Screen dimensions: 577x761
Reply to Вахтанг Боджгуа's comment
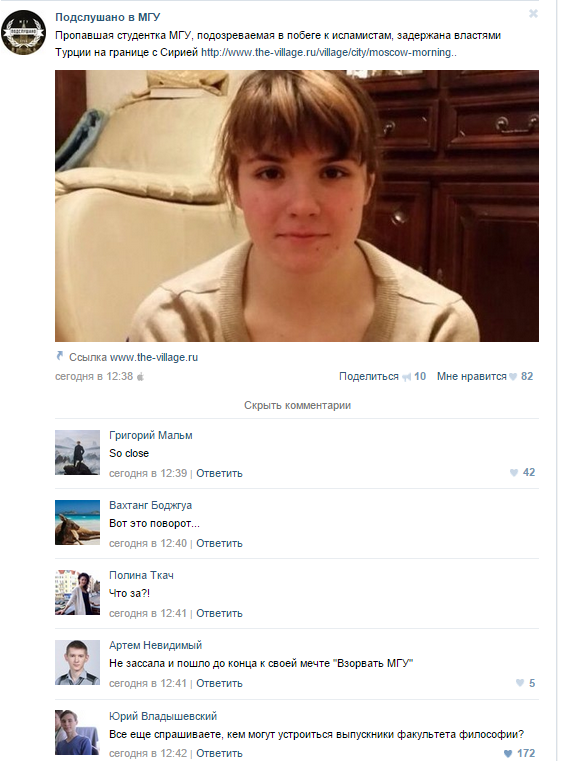point(219,543)
